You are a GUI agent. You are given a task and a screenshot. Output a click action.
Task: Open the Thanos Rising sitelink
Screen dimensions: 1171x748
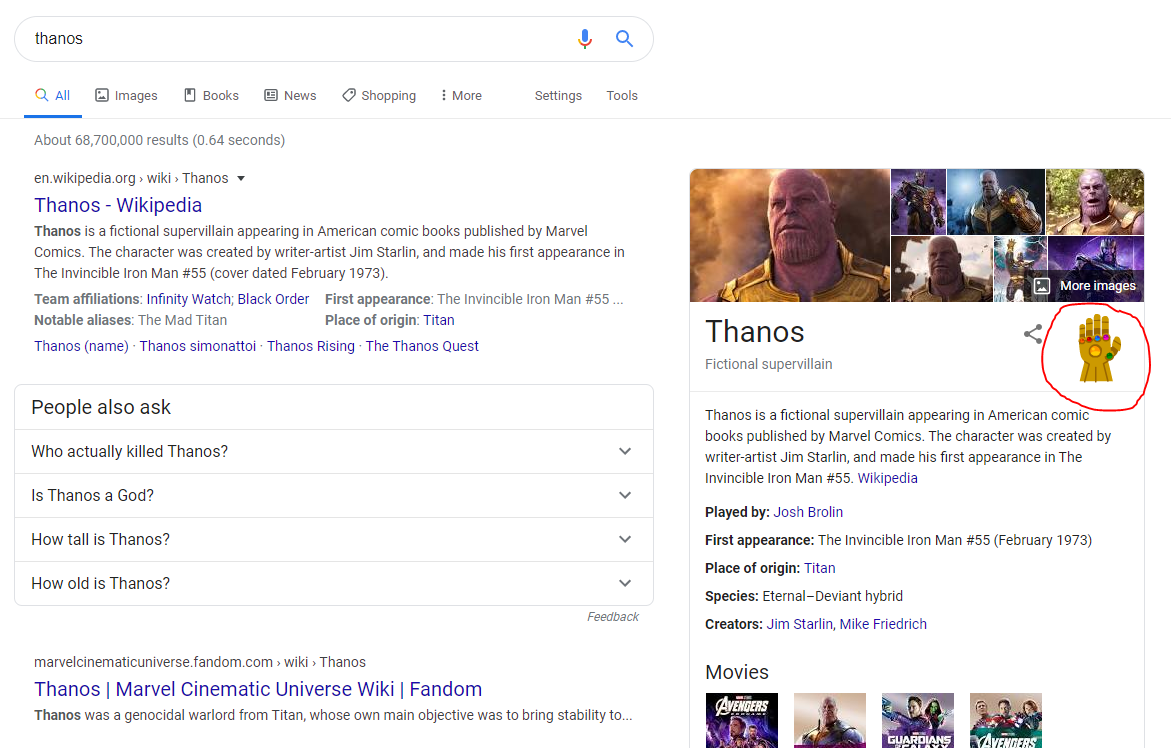311,346
